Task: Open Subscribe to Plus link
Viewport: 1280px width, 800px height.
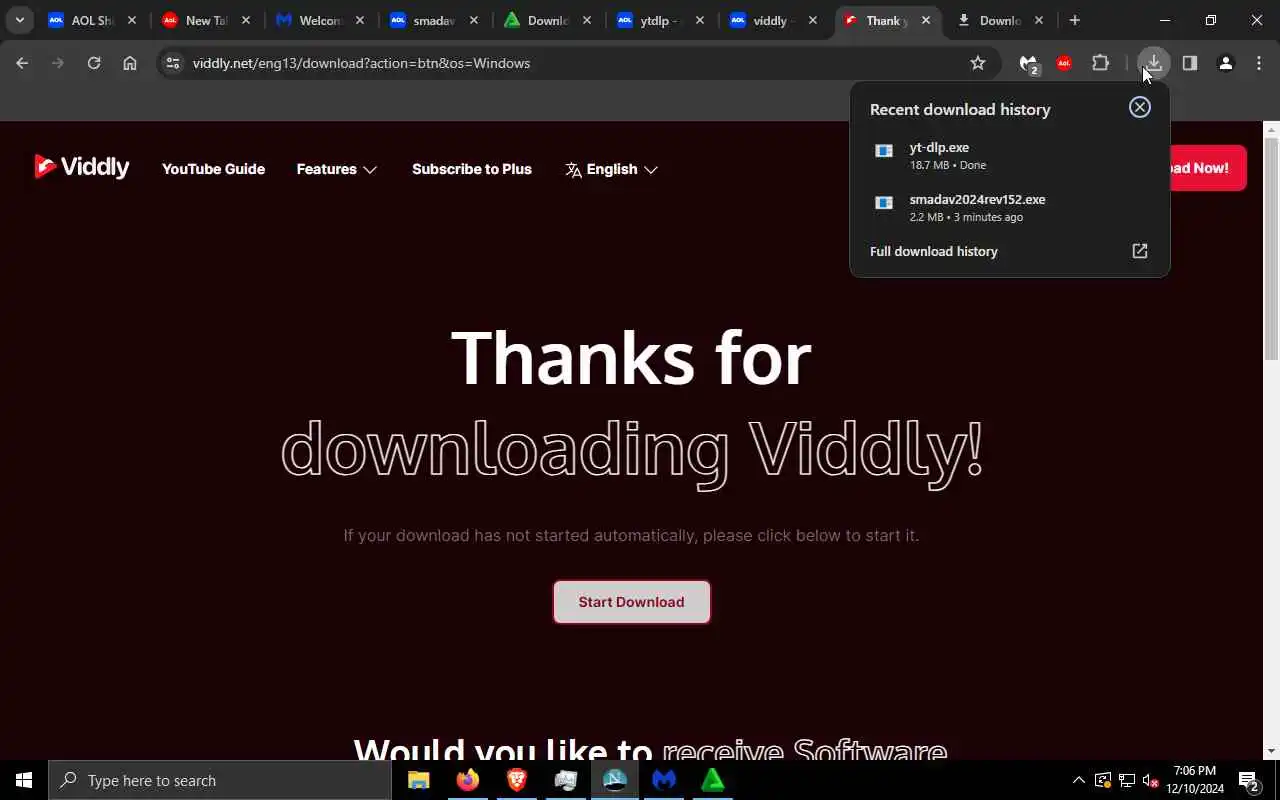Action: [471, 169]
